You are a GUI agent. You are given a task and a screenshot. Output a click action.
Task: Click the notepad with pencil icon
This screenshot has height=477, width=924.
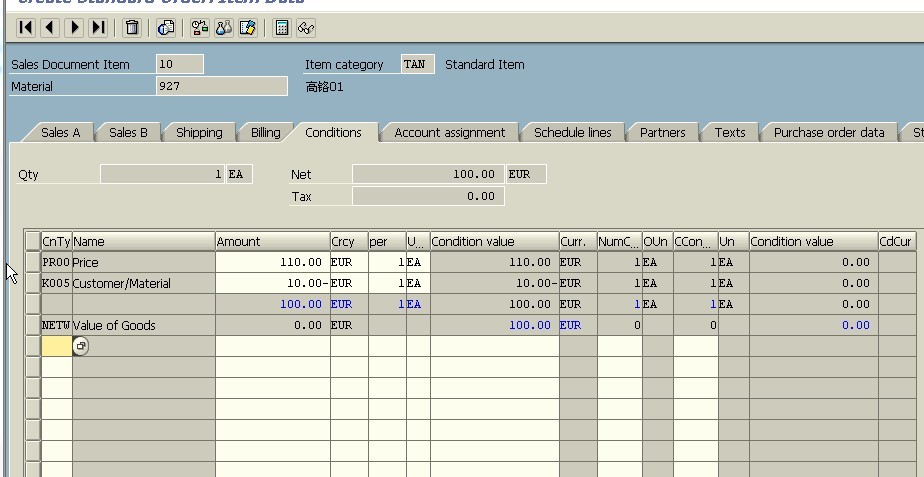click(248, 28)
